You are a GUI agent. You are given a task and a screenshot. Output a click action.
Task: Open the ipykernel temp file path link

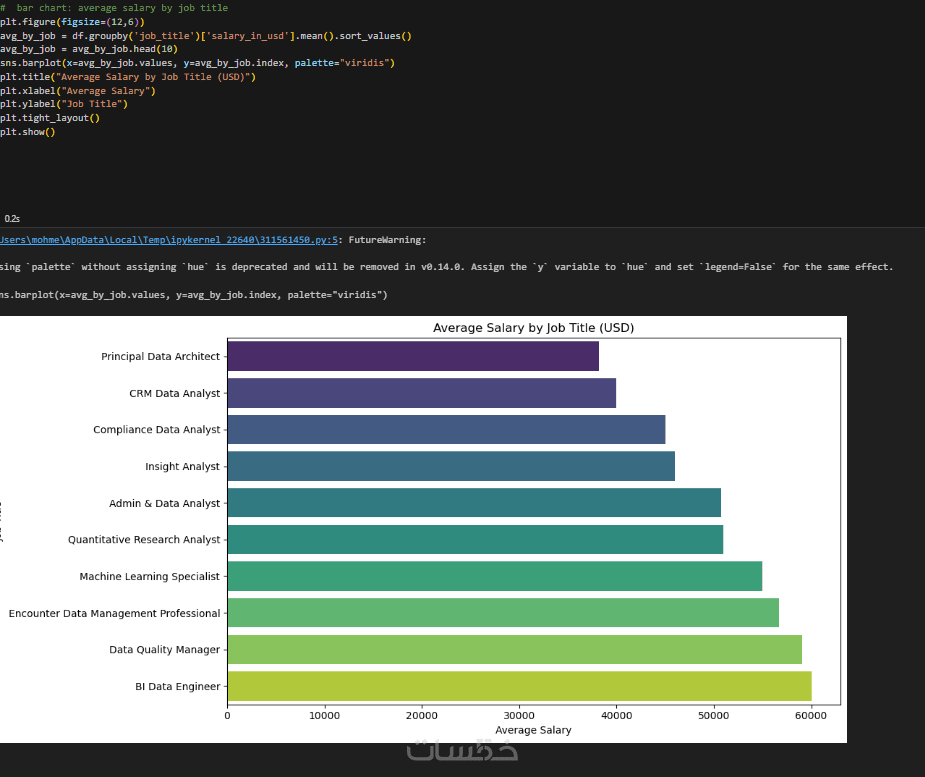(x=168, y=240)
